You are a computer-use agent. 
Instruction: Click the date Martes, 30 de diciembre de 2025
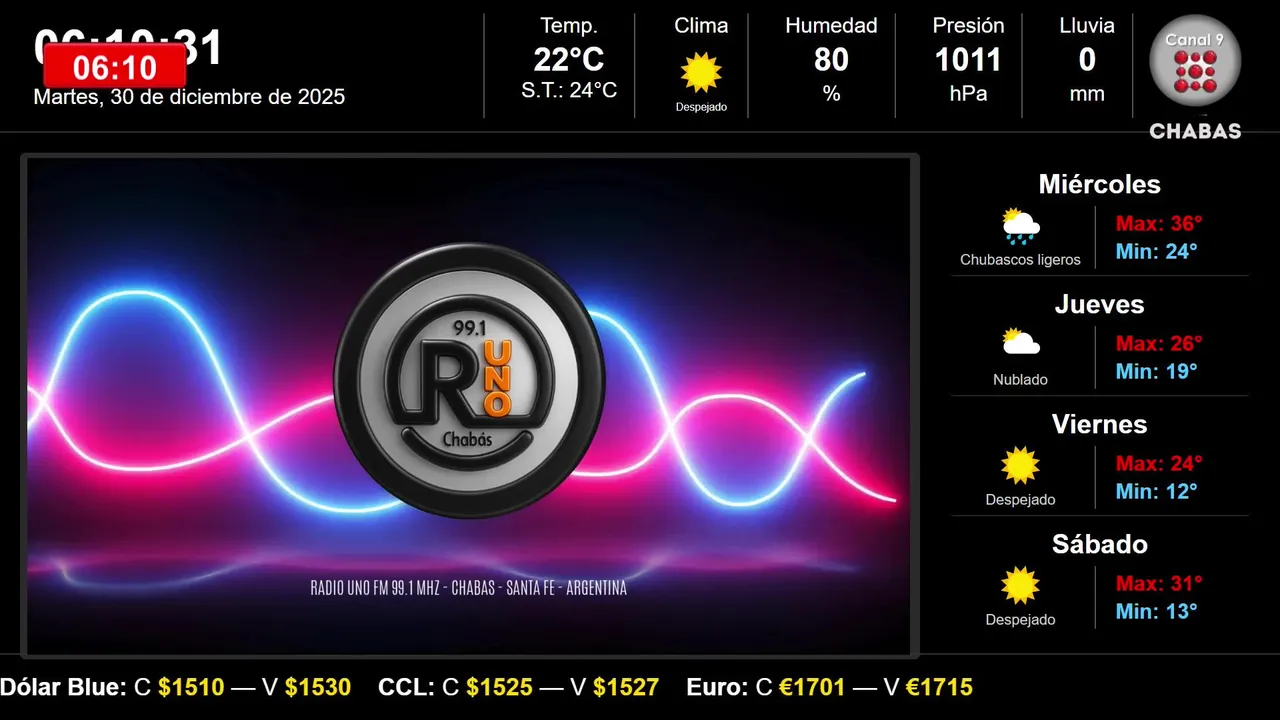(189, 97)
